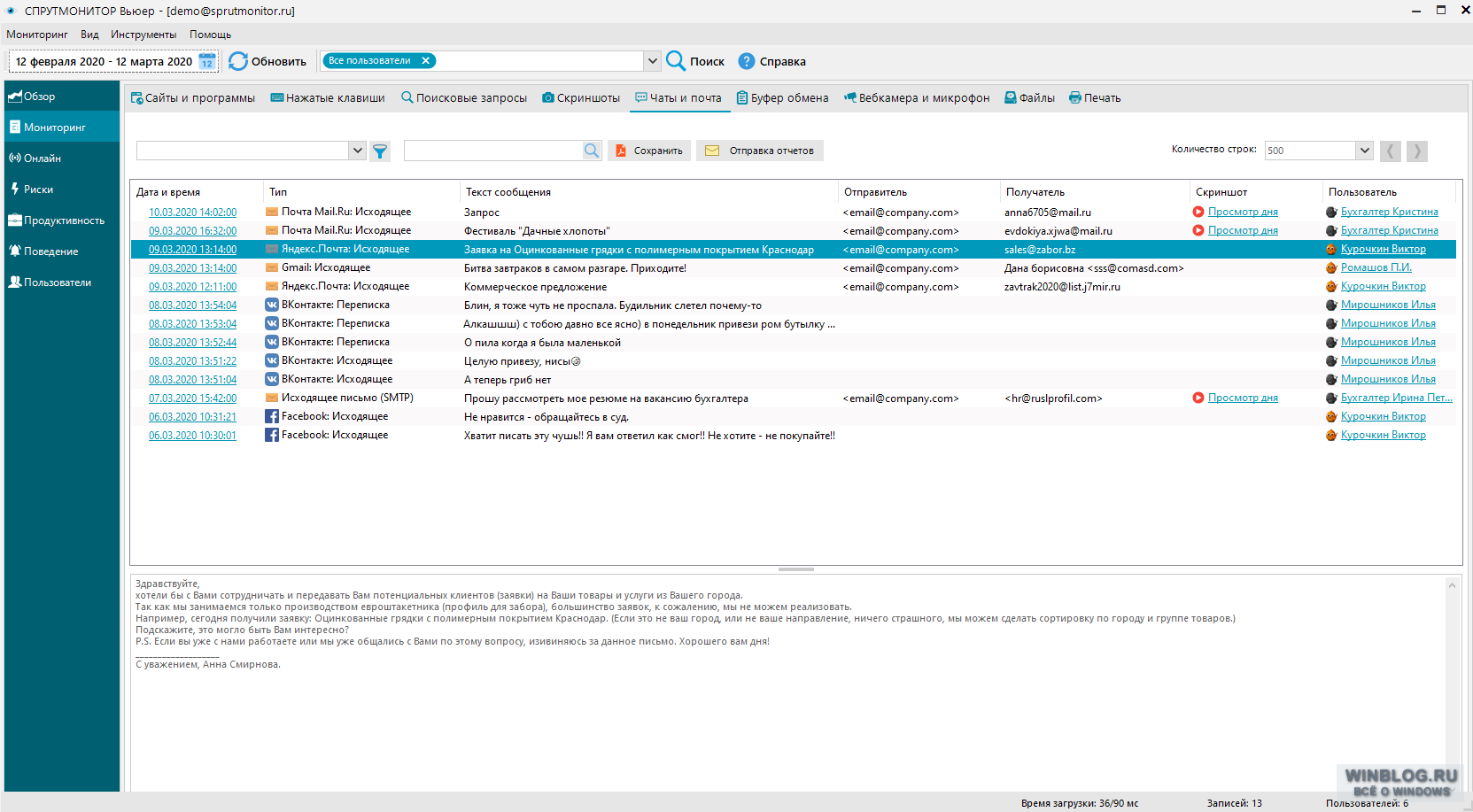
Task: Select Мониторинг in the sidebar
Action: click(62, 128)
